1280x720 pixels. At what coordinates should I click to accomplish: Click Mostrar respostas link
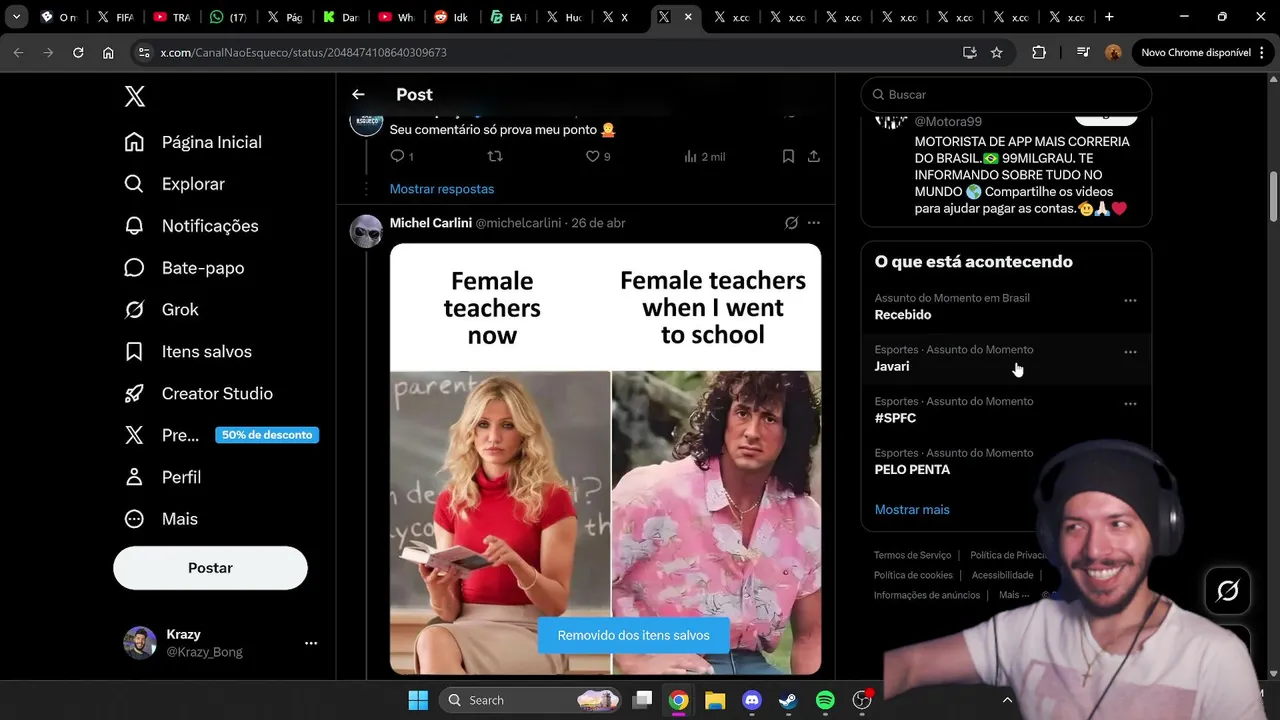[442, 189]
